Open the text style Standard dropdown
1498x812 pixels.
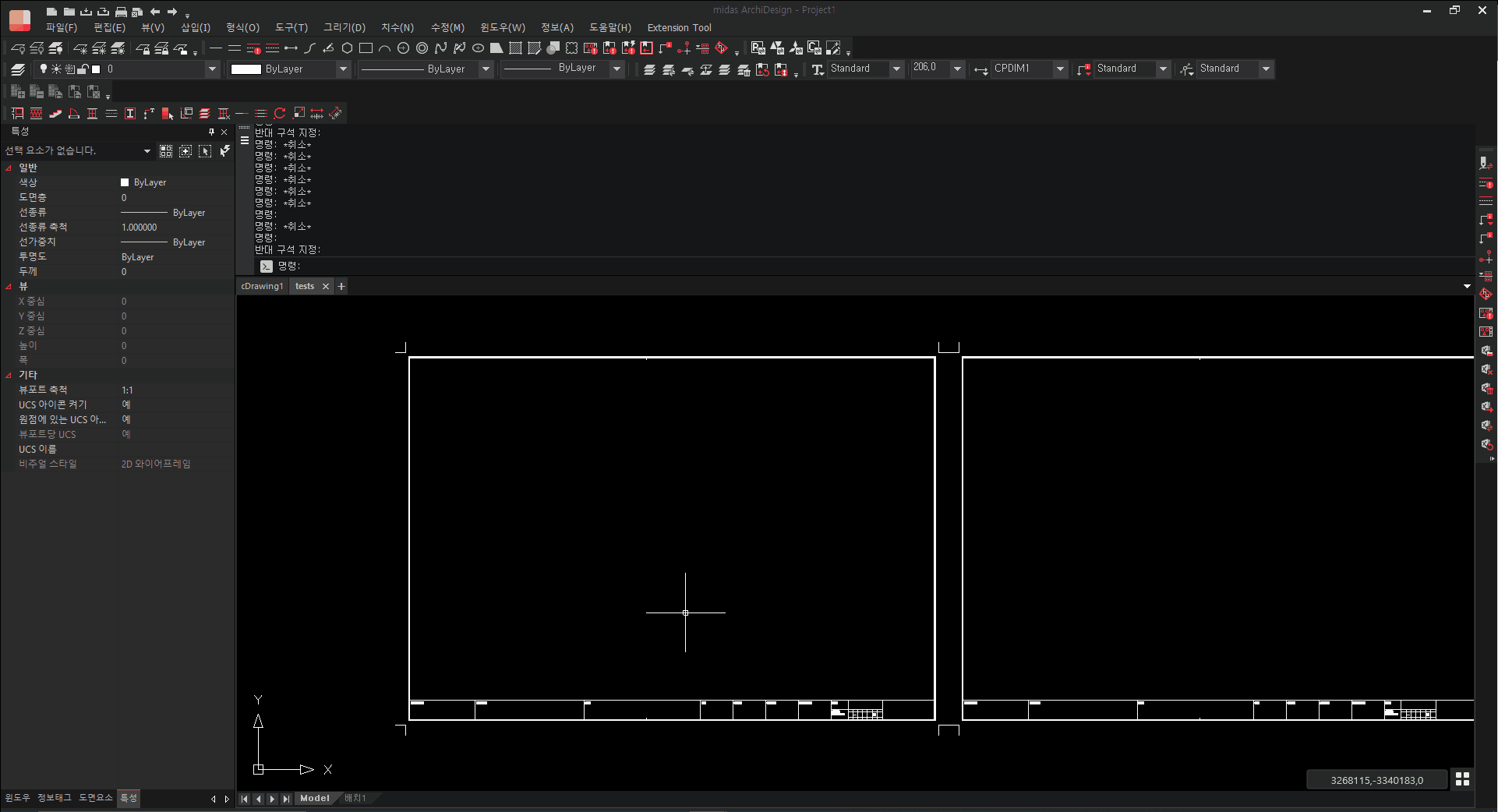point(896,69)
